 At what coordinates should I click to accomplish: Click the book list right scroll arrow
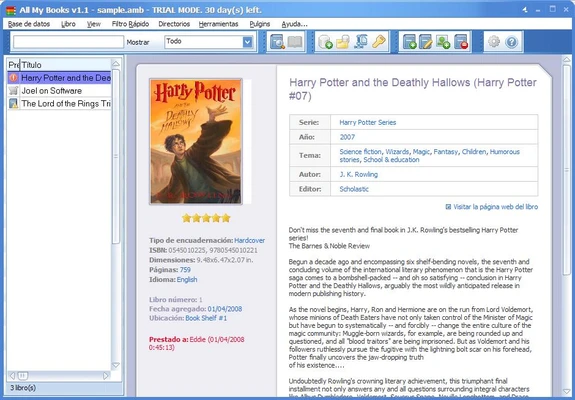[106, 376]
